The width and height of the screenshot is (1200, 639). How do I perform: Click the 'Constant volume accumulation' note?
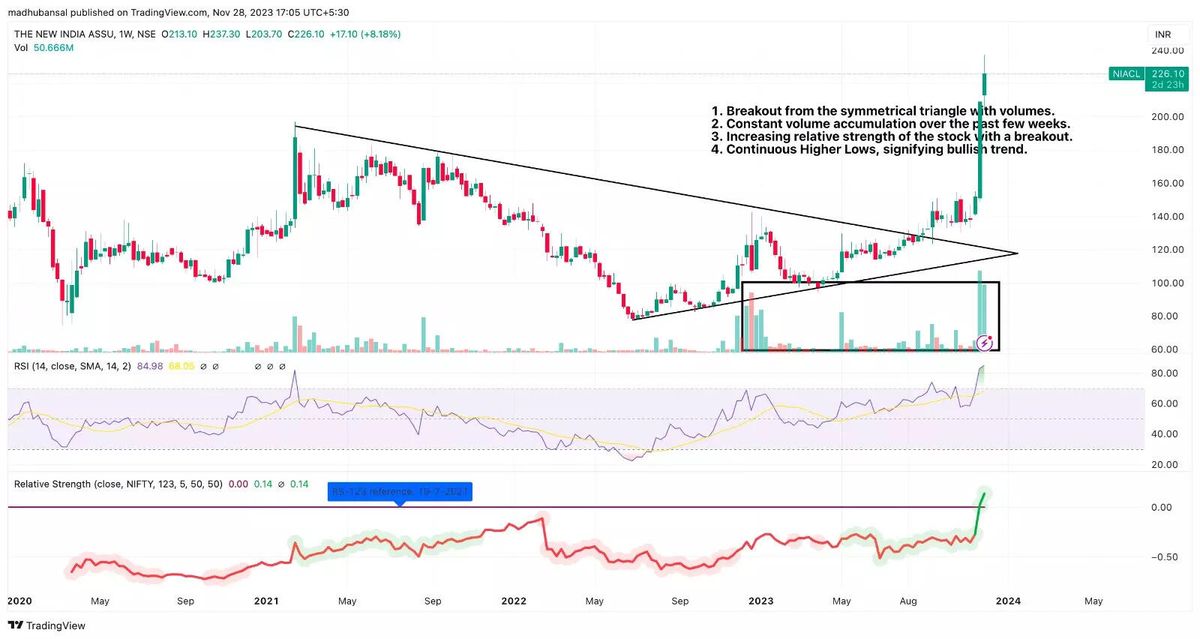tap(890, 123)
